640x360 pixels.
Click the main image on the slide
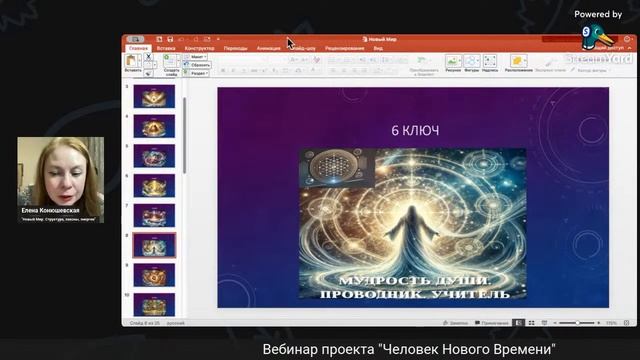pos(413,224)
